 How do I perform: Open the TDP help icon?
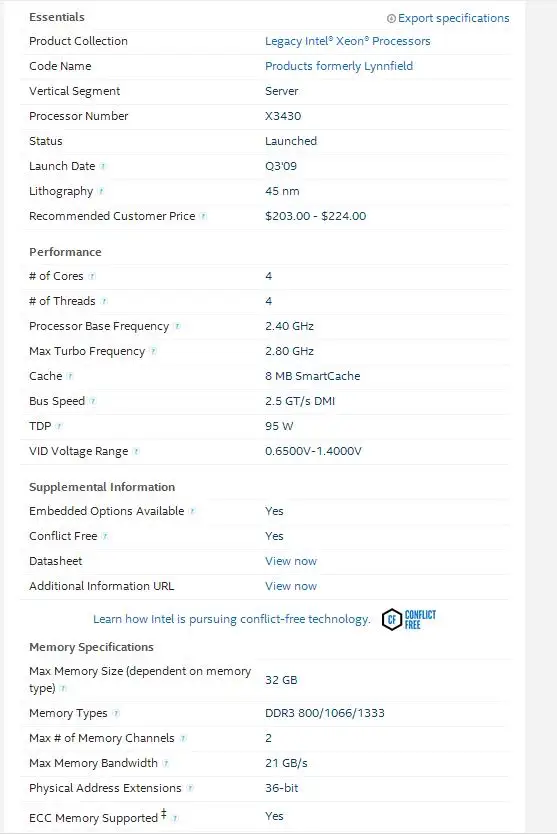59,426
